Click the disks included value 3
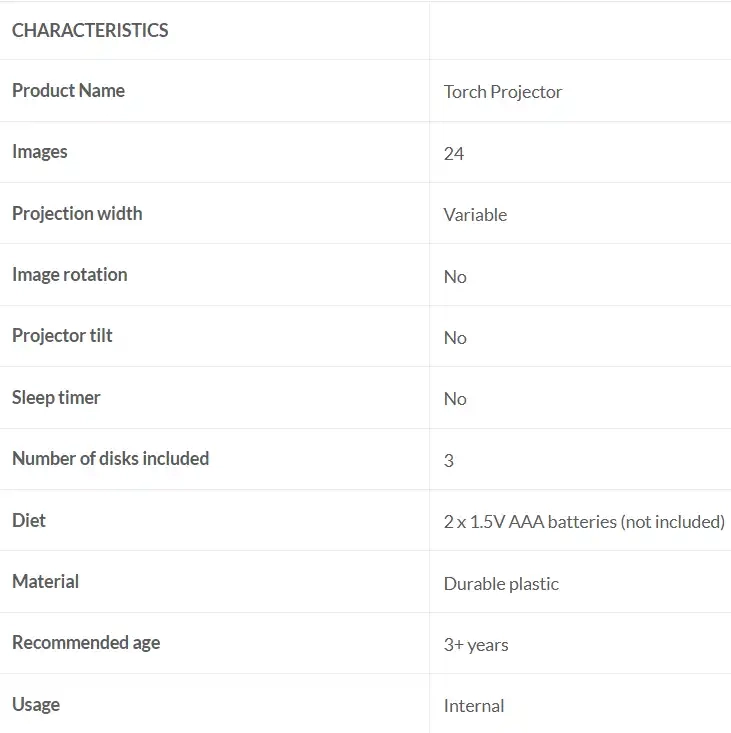This screenshot has height=733, width=731. pyautogui.click(x=449, y=461)
